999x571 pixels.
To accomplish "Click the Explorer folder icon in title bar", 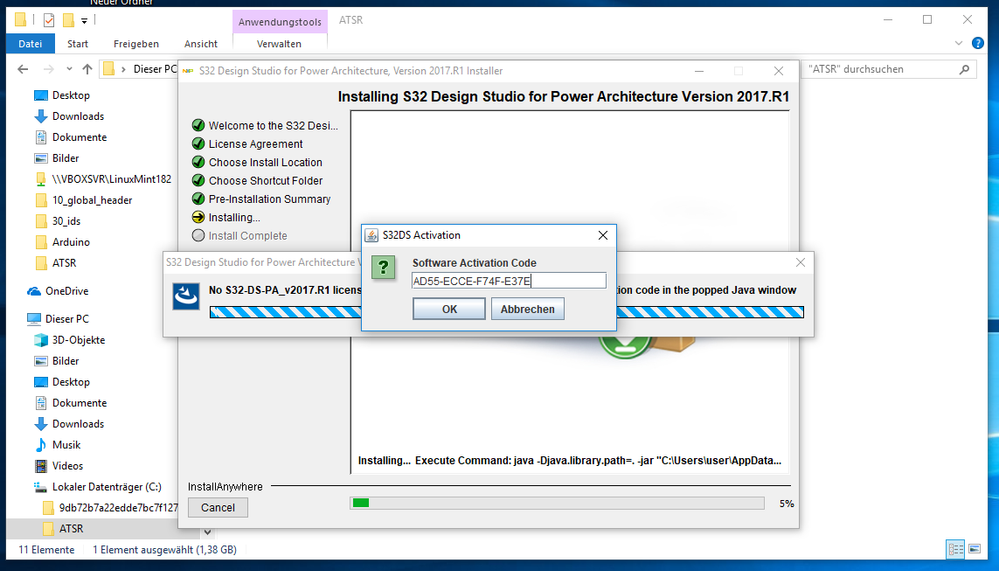I will point(20,20).
